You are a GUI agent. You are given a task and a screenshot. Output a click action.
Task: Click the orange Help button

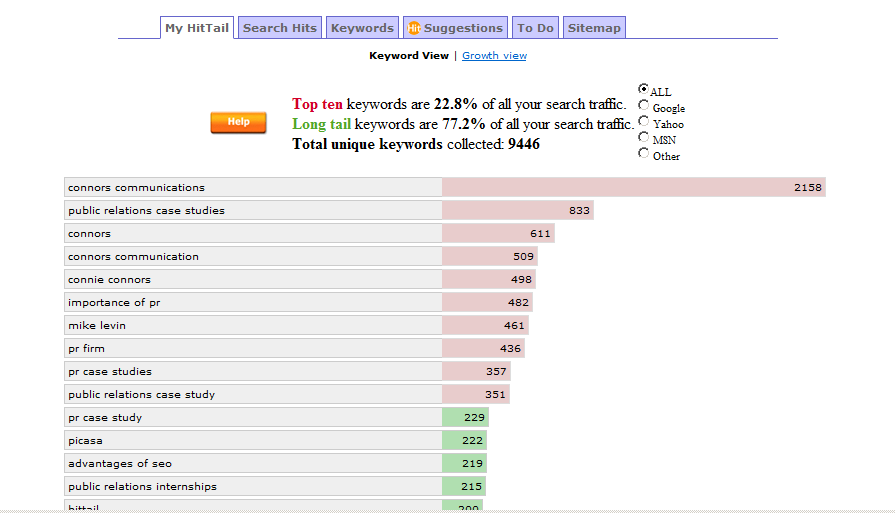[x=238, y=122]
